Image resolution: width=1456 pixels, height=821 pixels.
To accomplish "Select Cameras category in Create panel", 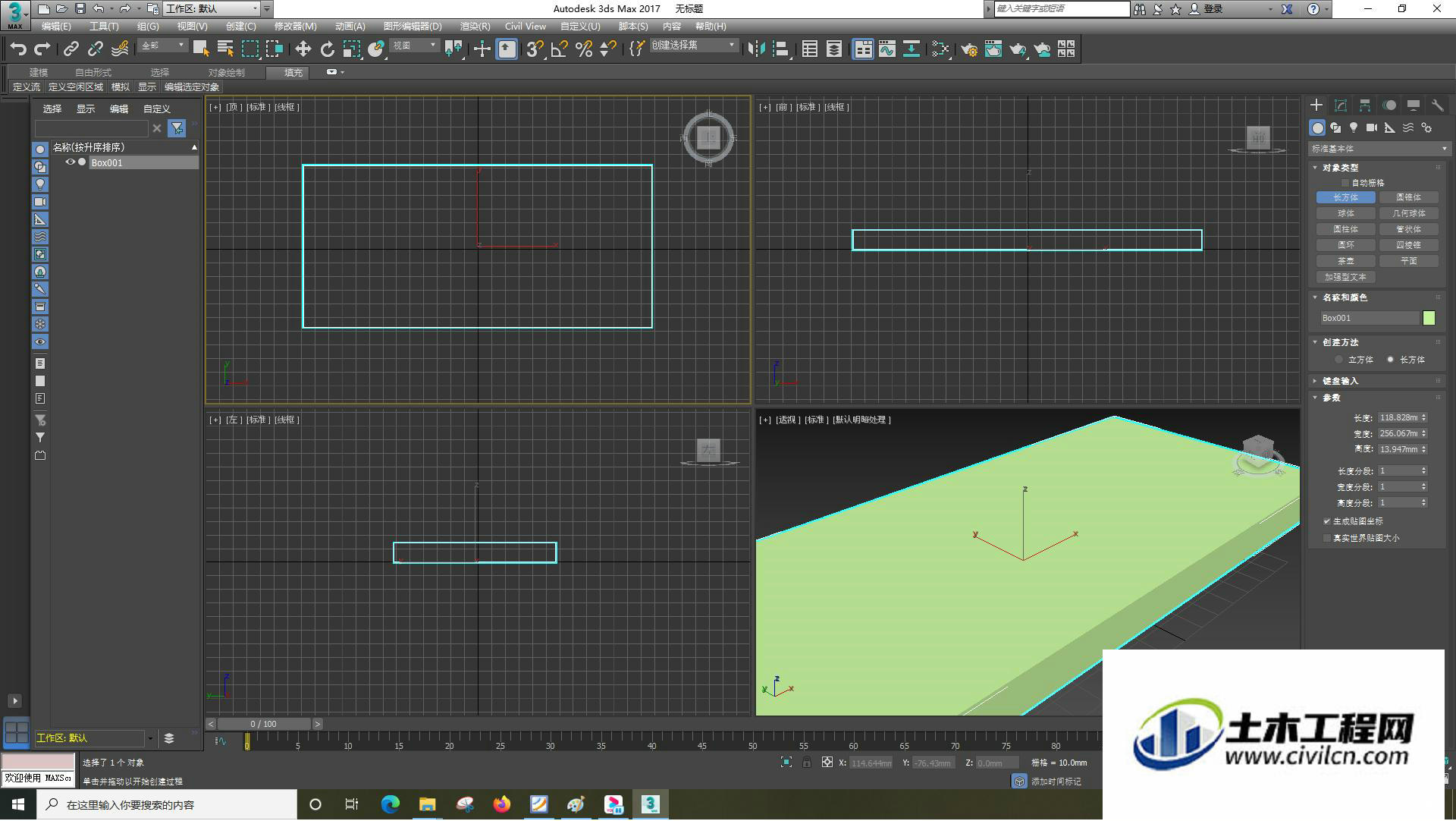I will 1372,127.
